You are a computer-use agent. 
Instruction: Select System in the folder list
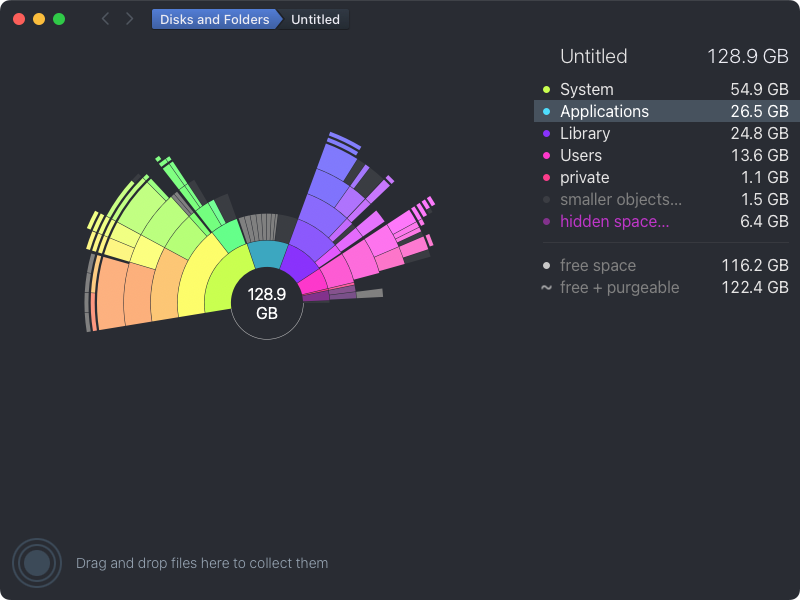[666, 89]
